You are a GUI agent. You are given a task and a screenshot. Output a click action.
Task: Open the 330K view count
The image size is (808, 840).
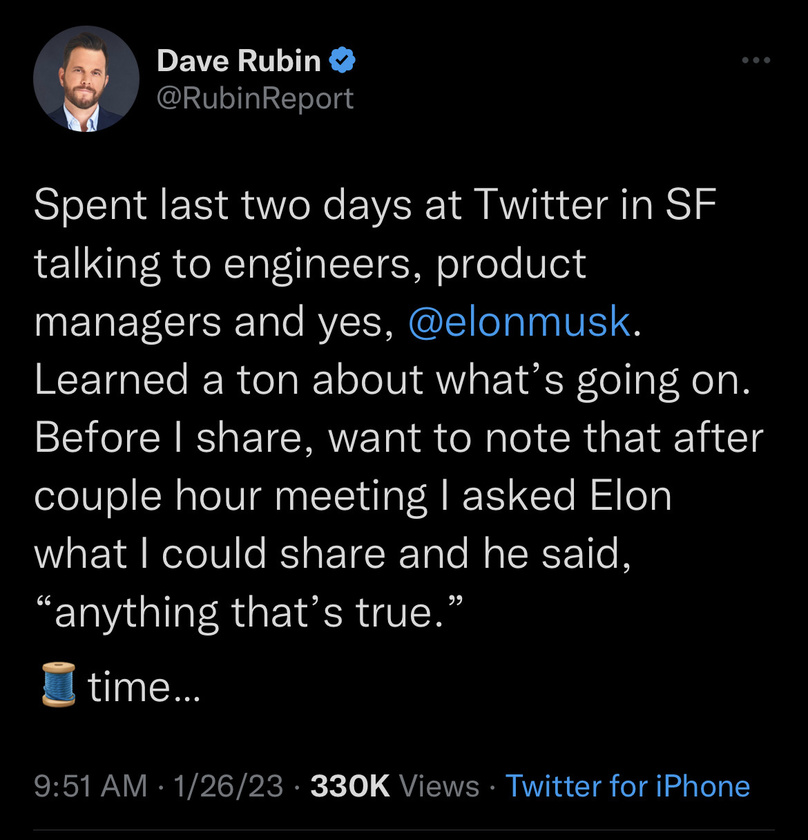(350, 785)
